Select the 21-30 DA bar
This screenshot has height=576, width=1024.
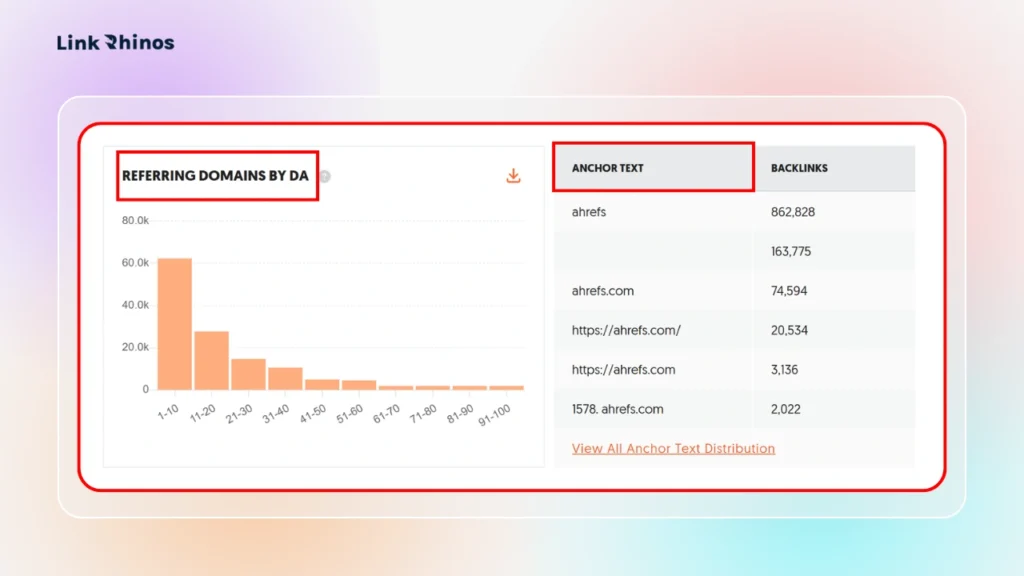(248, 374)
